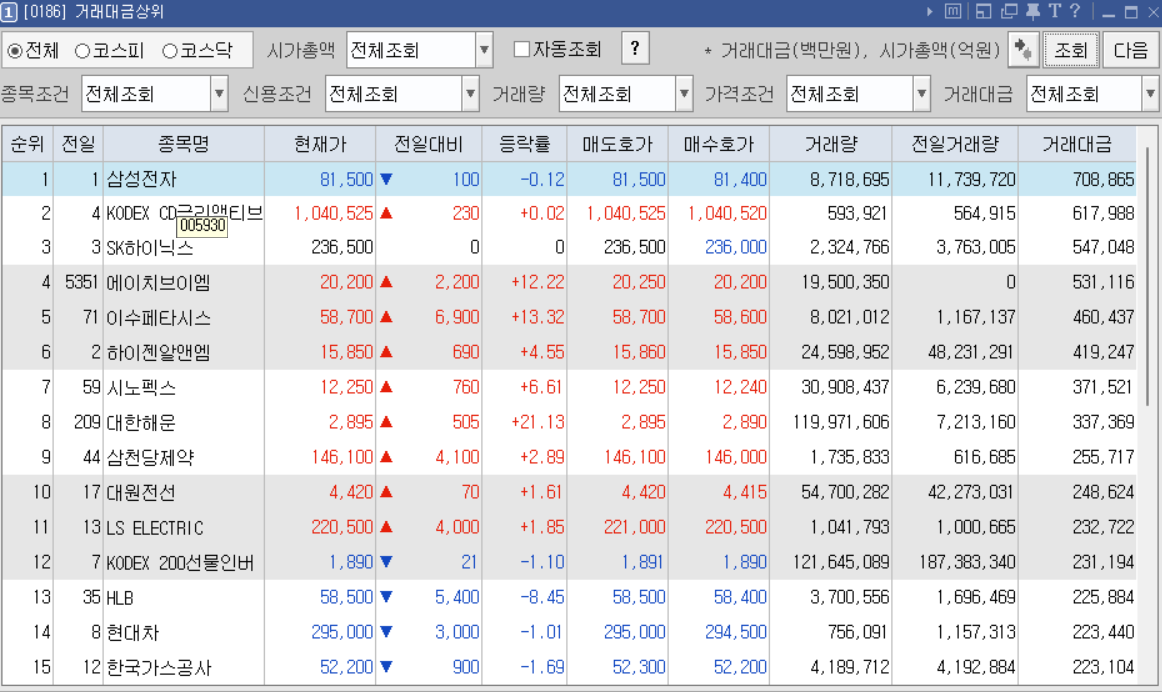The height and width of the screenshot is (692, 1162).
Task: Sort by the 순위 column header
Action: coord(27,144)
